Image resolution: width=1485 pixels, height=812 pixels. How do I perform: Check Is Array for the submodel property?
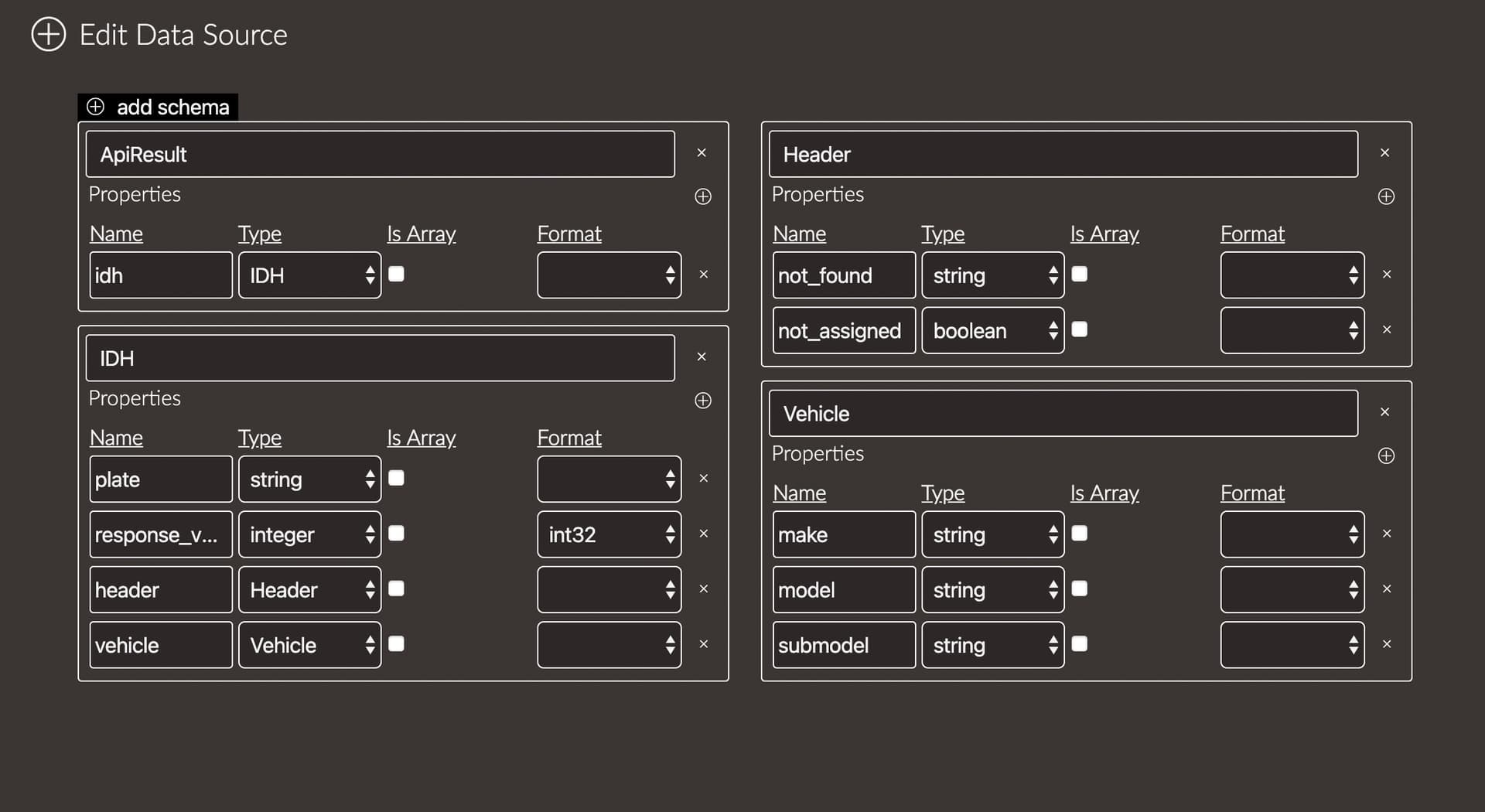(1079, 643)
